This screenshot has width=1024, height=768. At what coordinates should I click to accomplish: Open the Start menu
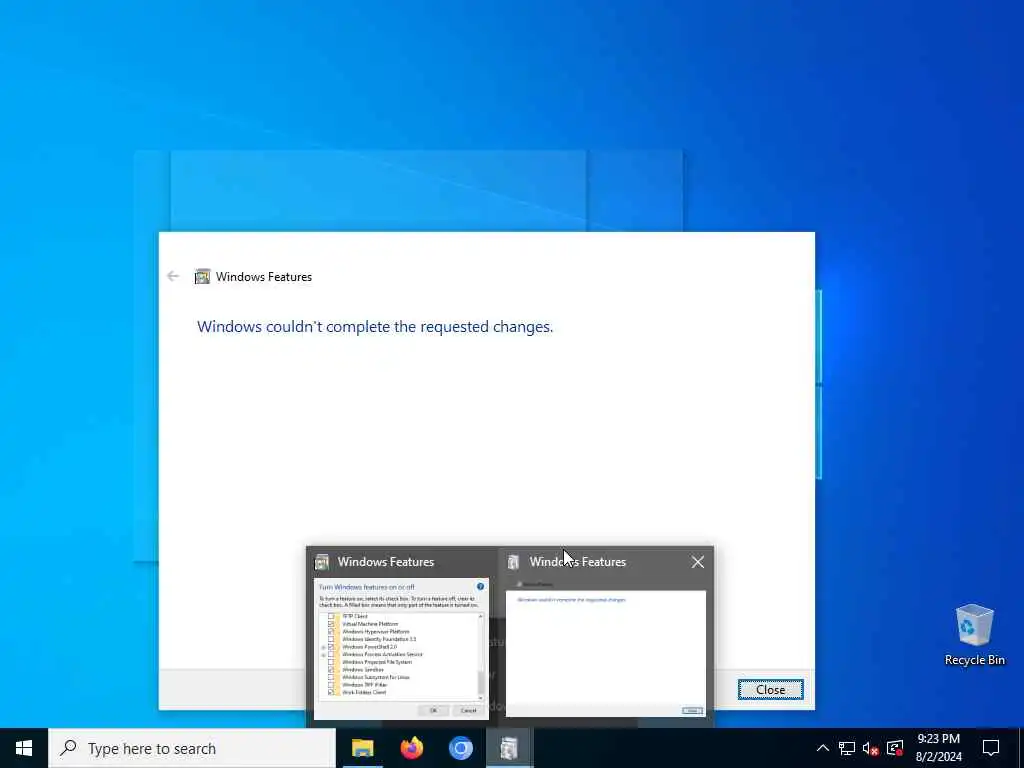tap(24, 748)
